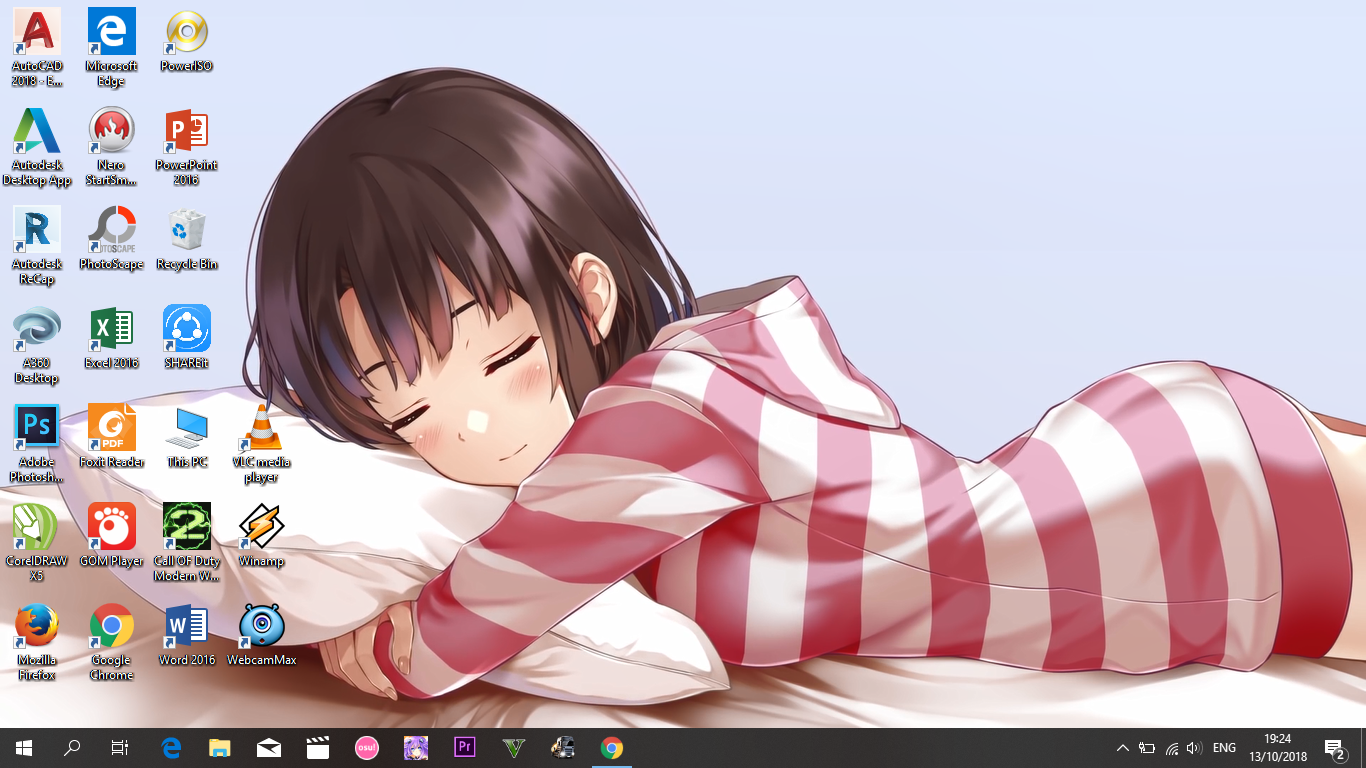
Task: Launch Edge from the taskbar
Action: [171, 748]
